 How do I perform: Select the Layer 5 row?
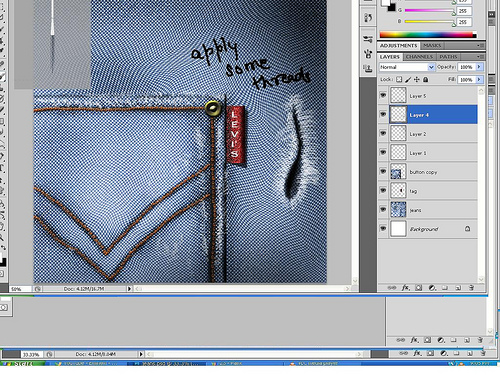[x=428, y=95]
